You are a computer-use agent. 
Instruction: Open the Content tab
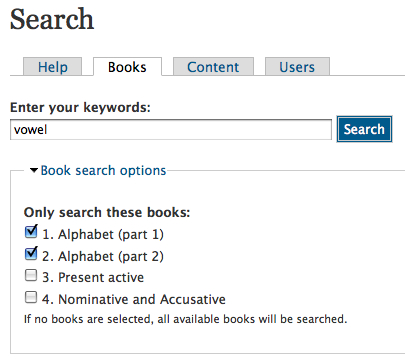pos(213,67)
